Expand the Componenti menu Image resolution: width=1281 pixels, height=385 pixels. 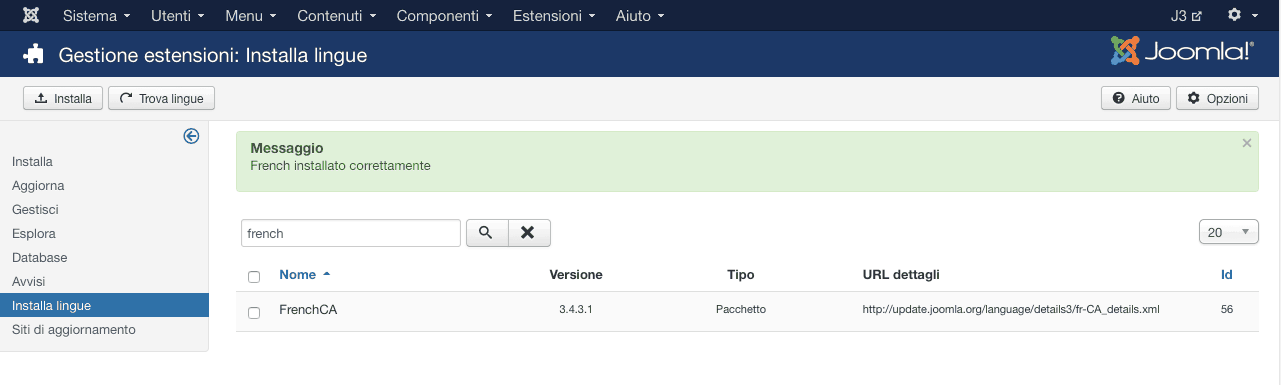pos(443,16)
